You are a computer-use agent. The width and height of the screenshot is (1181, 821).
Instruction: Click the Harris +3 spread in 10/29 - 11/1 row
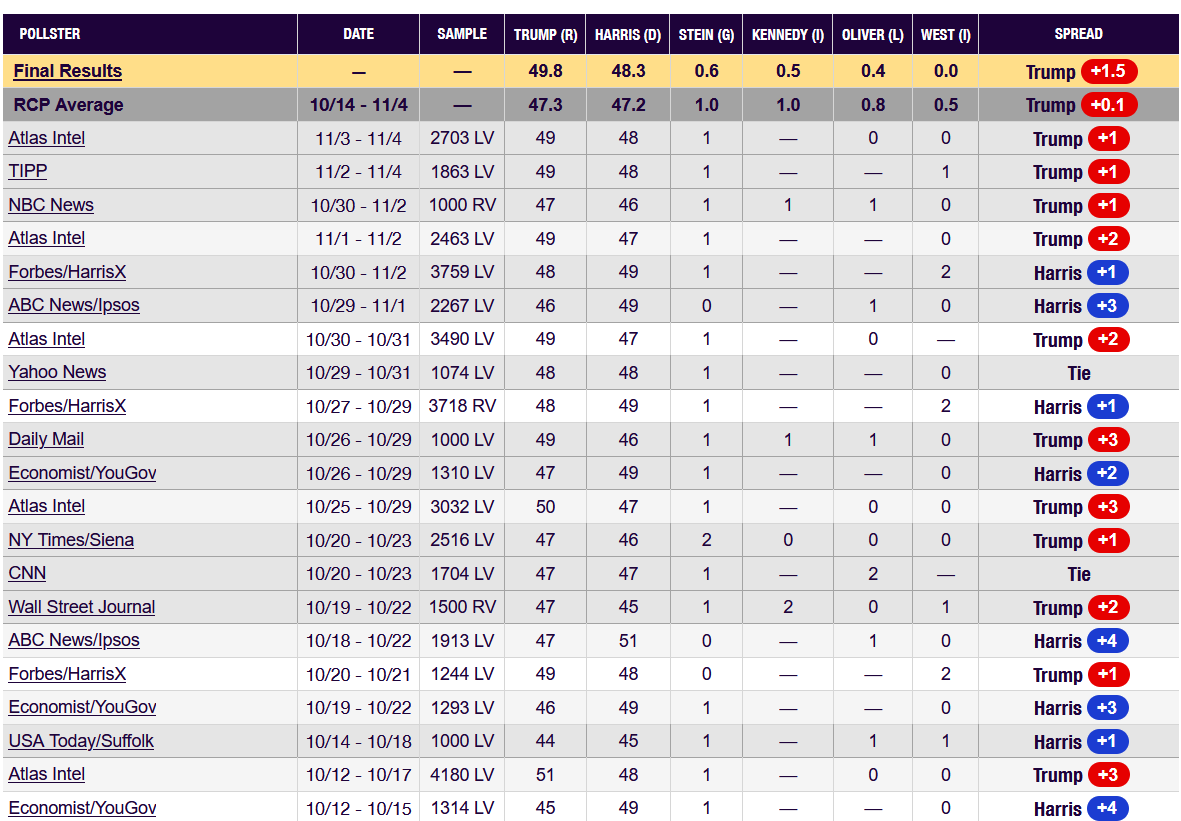pyautogui.click(x=1081, y=306)
